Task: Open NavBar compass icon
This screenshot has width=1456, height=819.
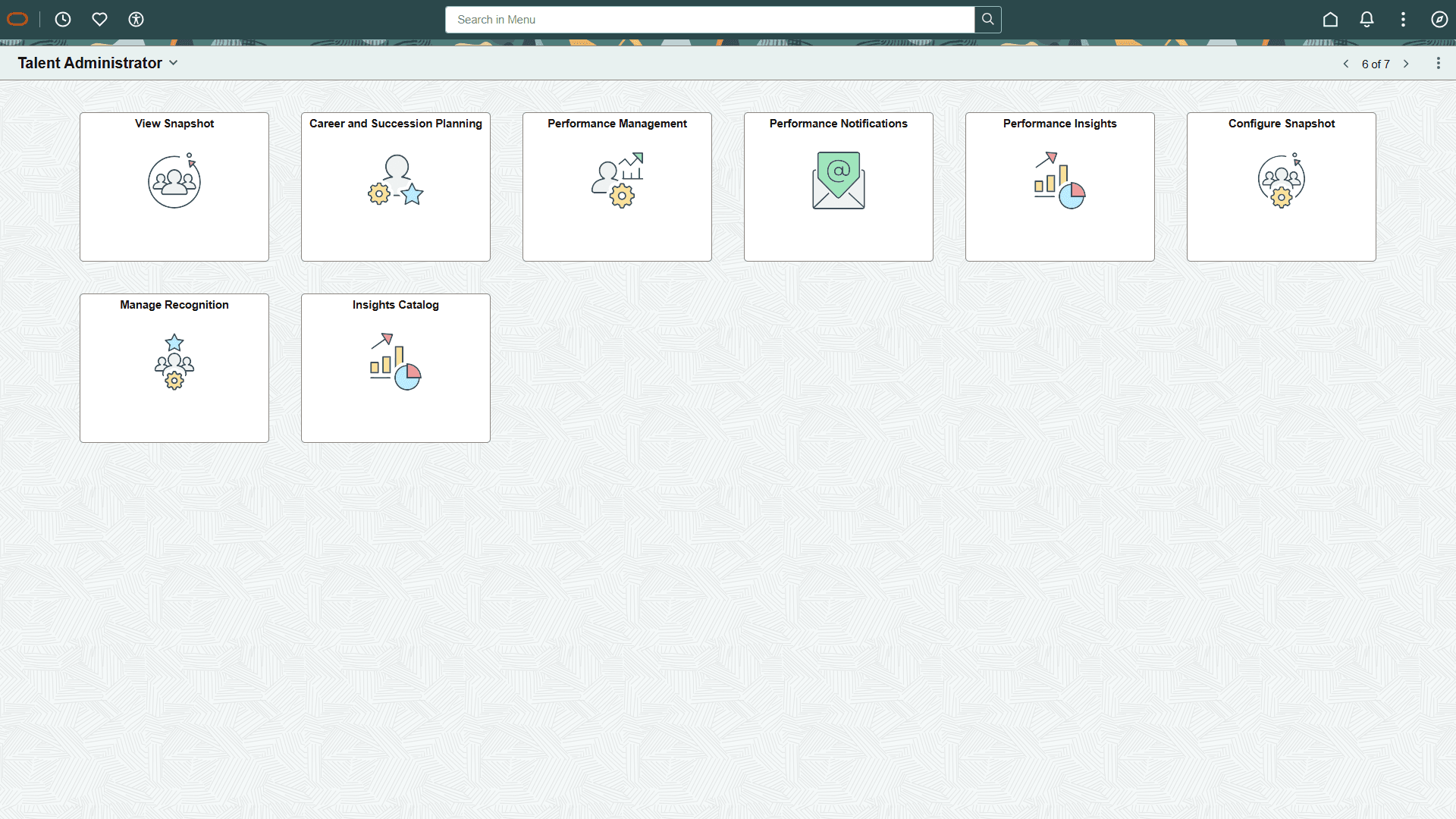Action: tap(1439, 20)
